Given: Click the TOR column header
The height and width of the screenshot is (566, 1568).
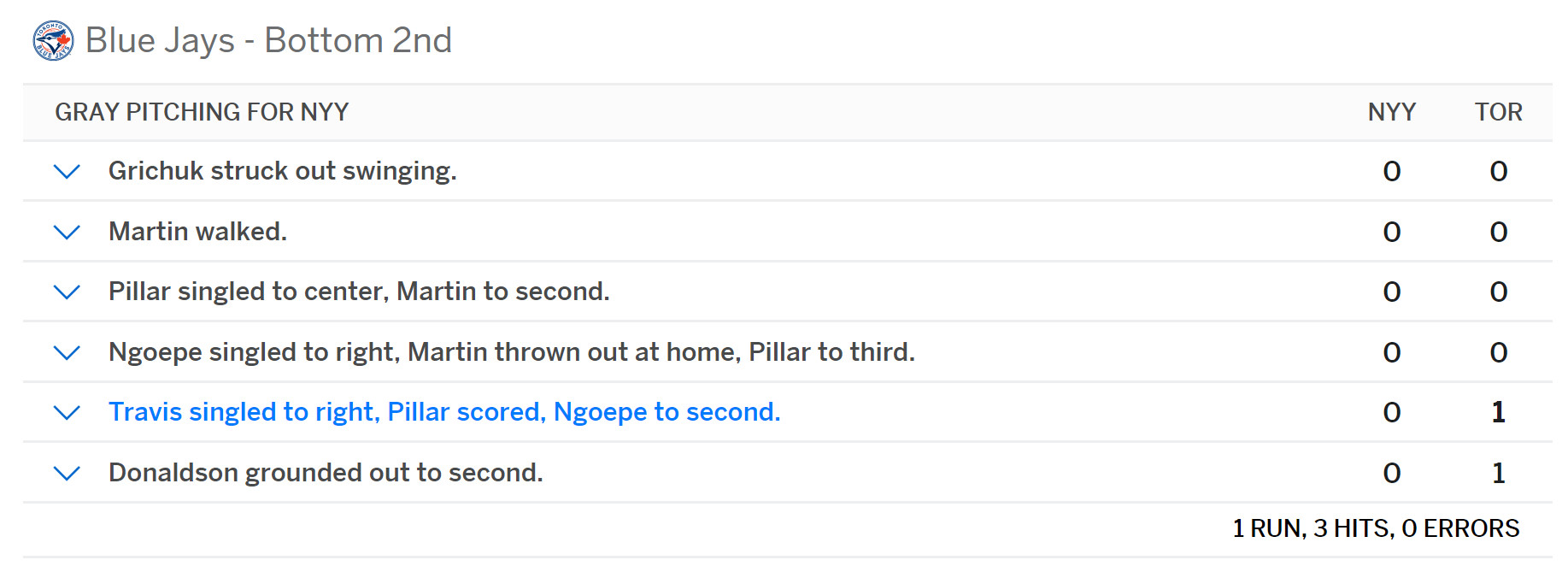Looking at the screenshot, I should click(x=1499, y=112).
